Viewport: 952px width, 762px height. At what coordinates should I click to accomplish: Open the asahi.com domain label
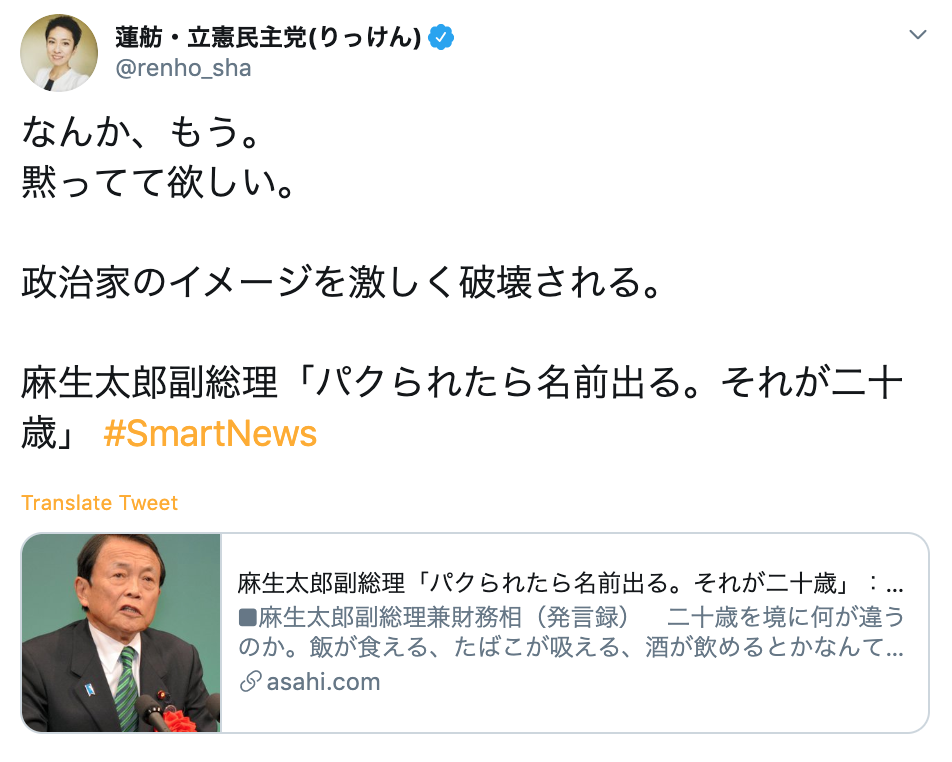click(x=323, y=682)
